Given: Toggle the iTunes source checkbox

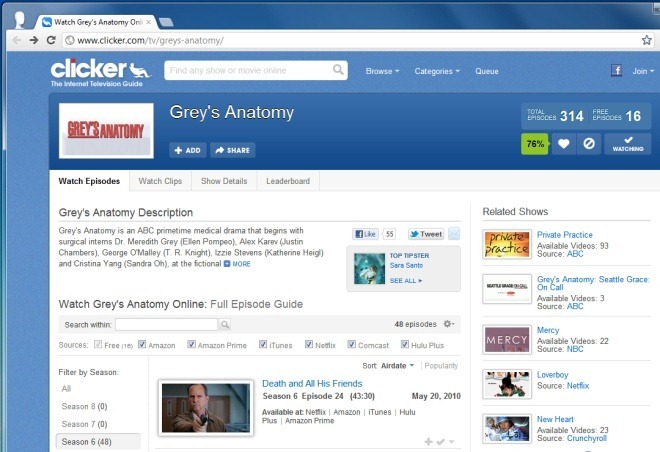Looking at the screenshot, I should point(263,344).
